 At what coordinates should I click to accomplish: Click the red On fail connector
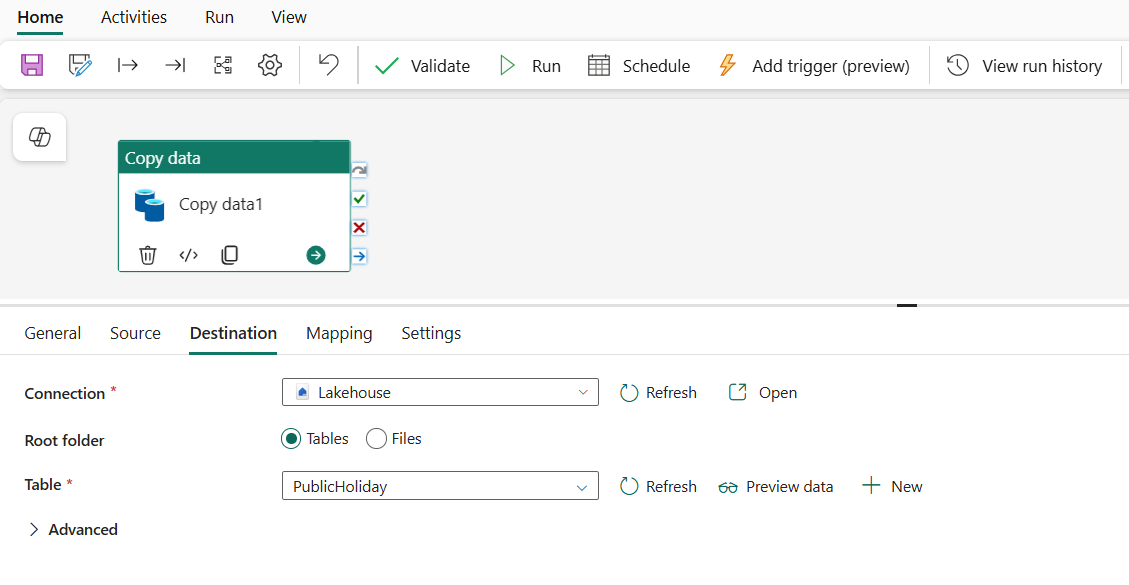click(359, 228)
